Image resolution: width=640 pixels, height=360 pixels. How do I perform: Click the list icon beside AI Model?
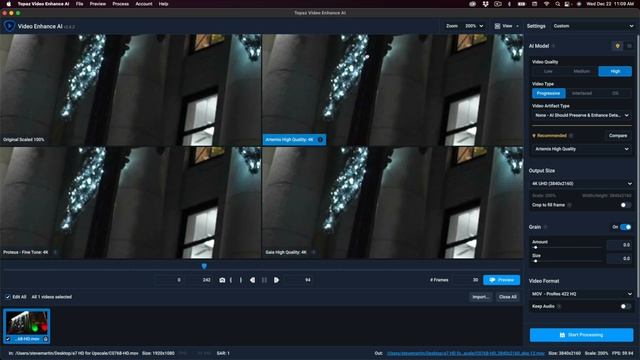[629, 46]
